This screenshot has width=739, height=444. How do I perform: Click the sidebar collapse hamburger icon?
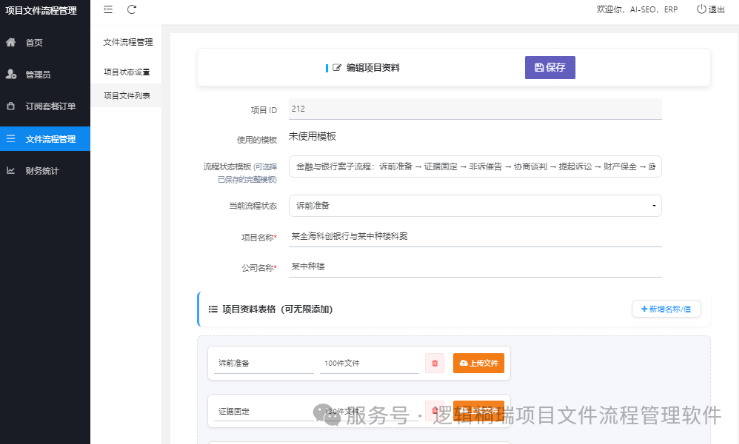(108, 9)
